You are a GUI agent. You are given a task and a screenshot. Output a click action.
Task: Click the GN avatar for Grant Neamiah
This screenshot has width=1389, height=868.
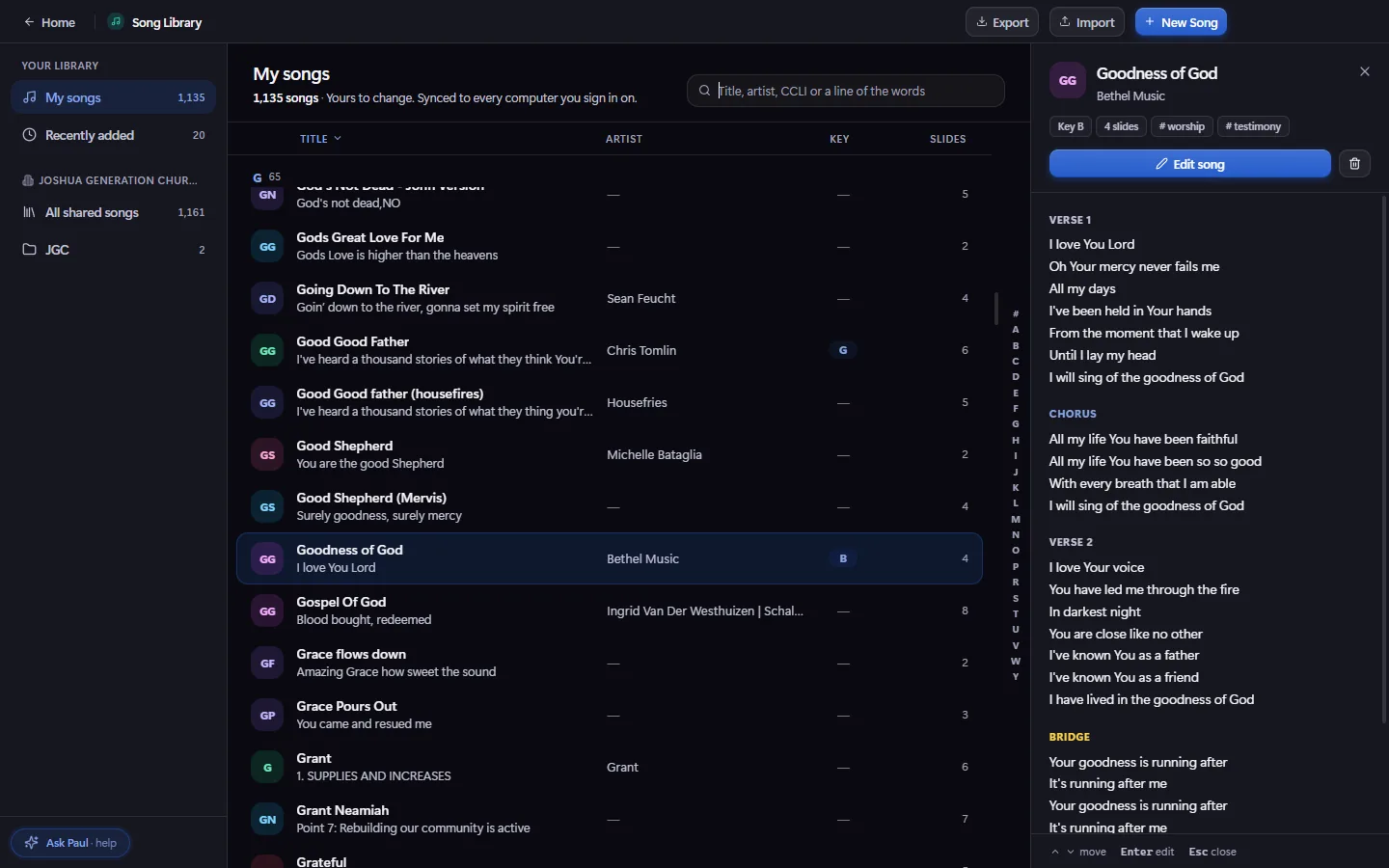click(x=267, y=819)
